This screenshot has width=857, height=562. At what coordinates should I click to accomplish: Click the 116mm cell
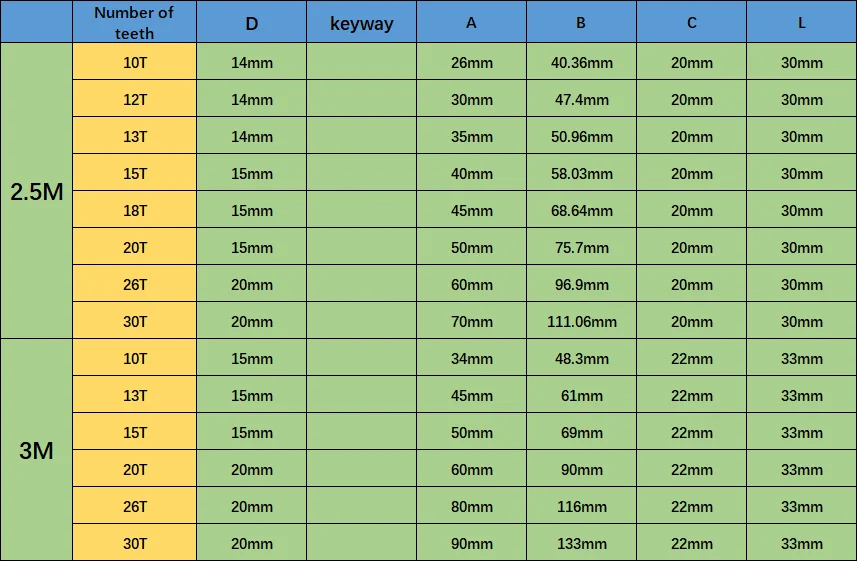pos(582,506)
